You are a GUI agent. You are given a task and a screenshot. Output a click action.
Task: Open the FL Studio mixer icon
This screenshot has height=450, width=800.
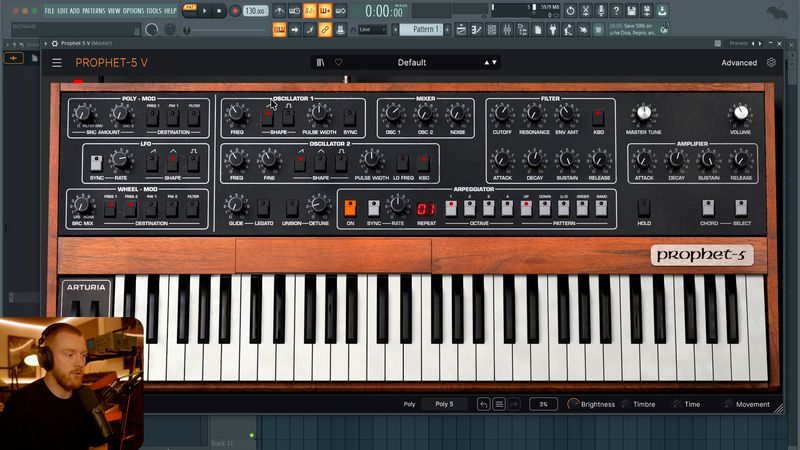(507, 30)
